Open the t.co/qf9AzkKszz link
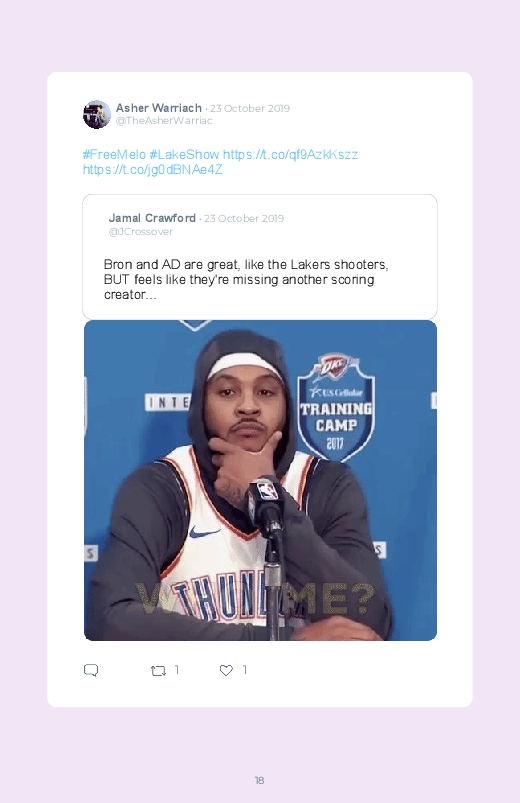 tap(290, 154)
